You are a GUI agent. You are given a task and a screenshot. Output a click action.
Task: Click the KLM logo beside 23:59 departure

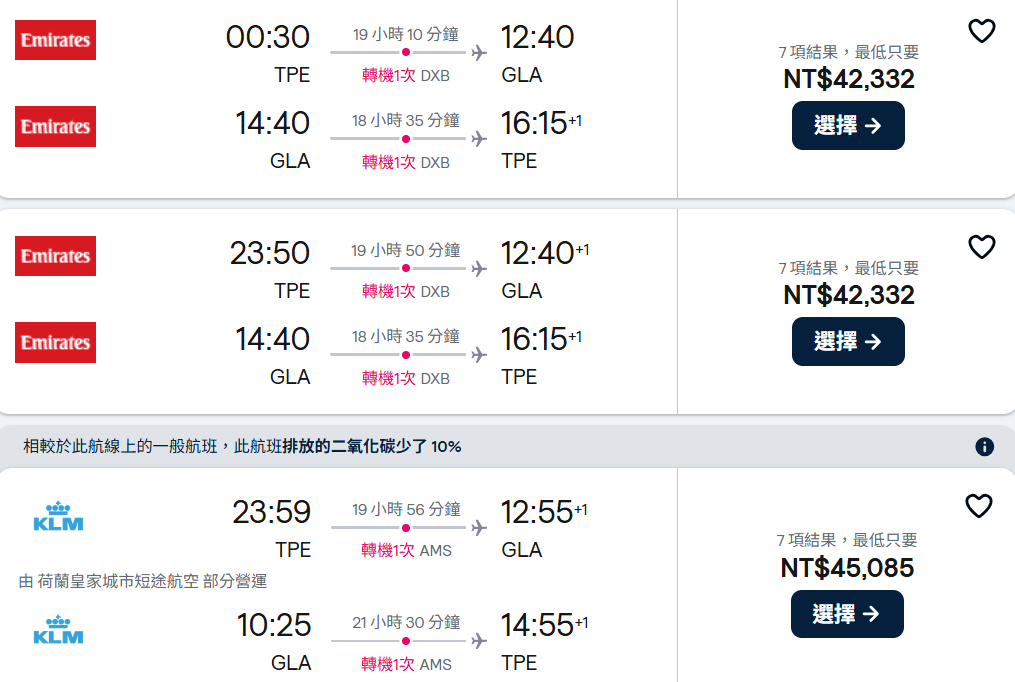coord(58,516)
